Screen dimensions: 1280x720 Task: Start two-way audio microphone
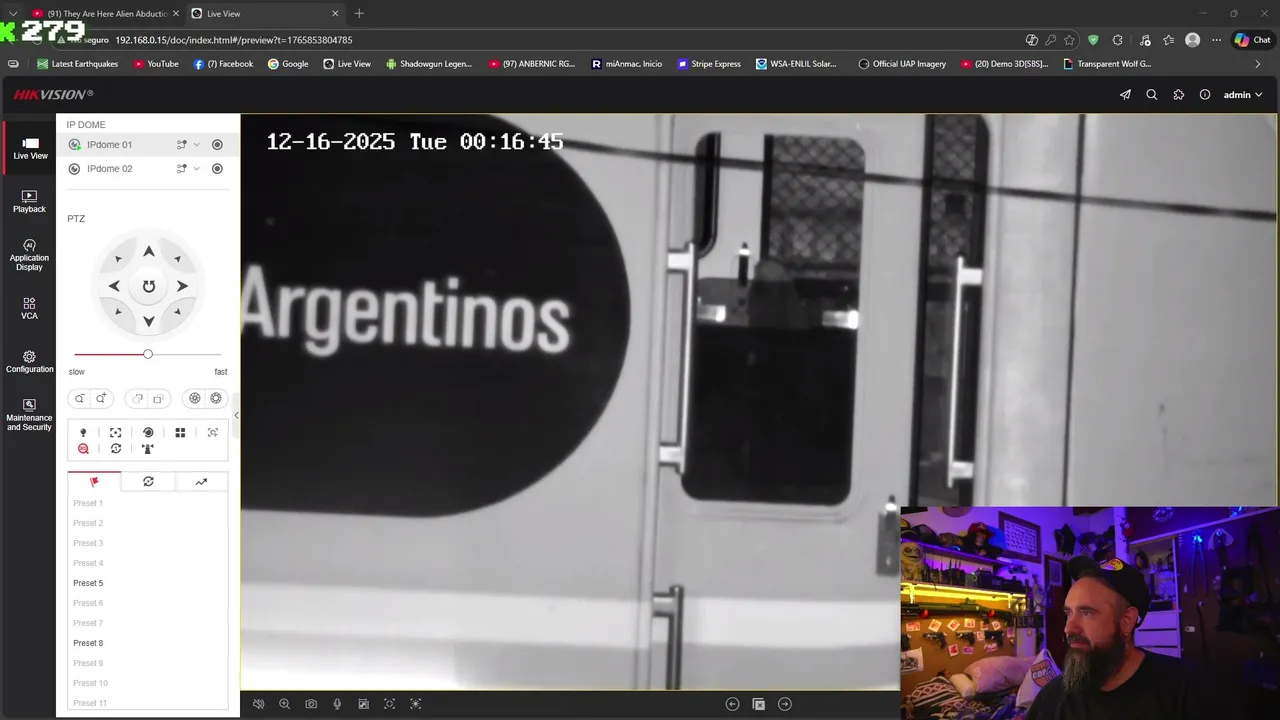(337, 704)
